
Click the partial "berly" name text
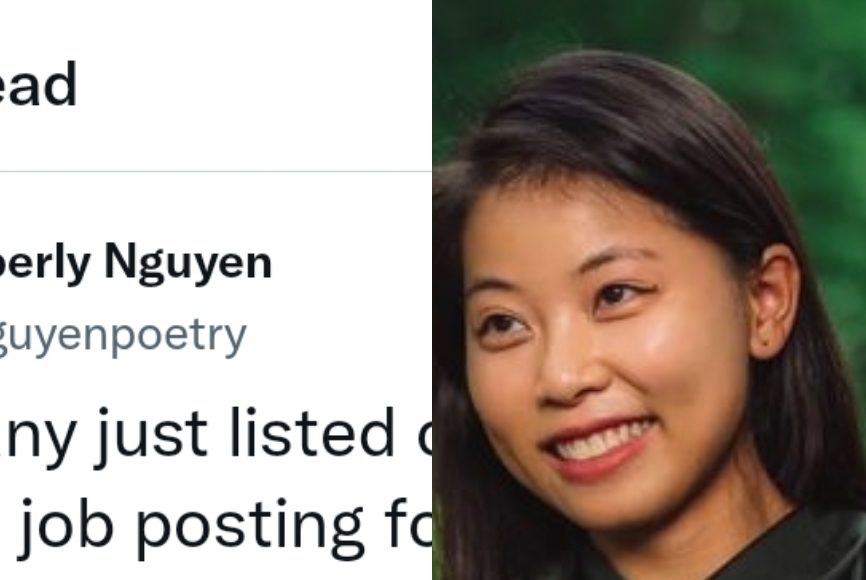[x=45, y=263]
